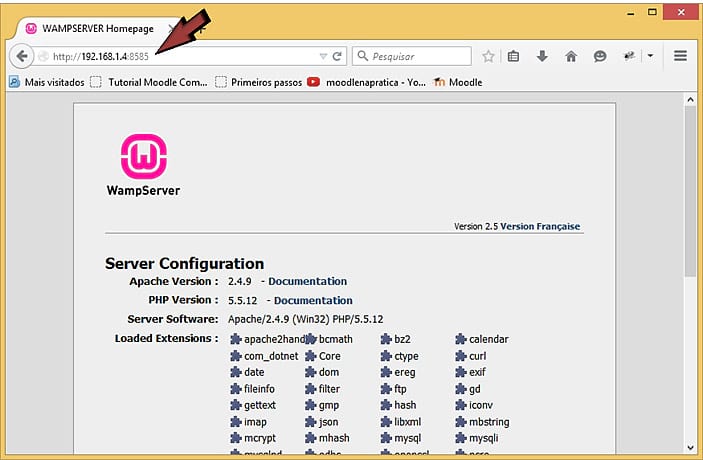Screen dimensions: 703x460
Task: Click the mhash extension name
Action: click(334, 438)
